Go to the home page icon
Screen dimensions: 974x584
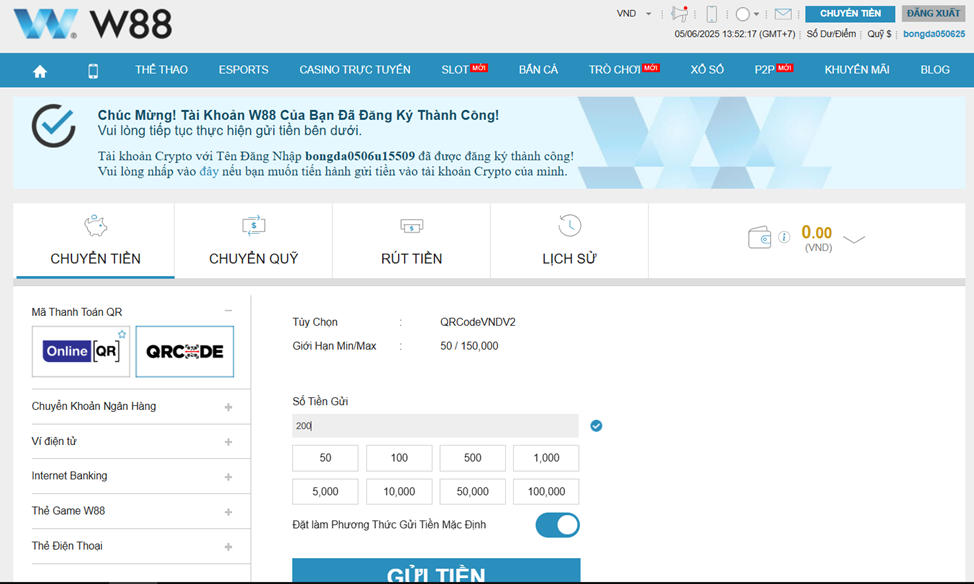40,71
